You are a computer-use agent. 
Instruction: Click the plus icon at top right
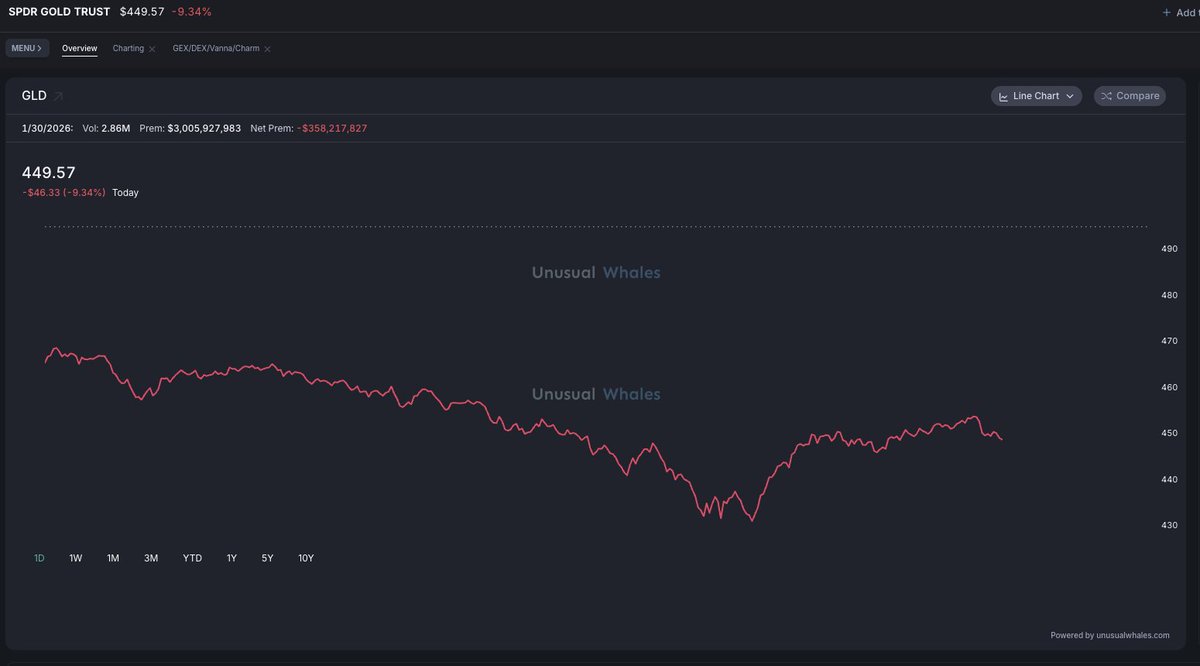click(1166, 12)
